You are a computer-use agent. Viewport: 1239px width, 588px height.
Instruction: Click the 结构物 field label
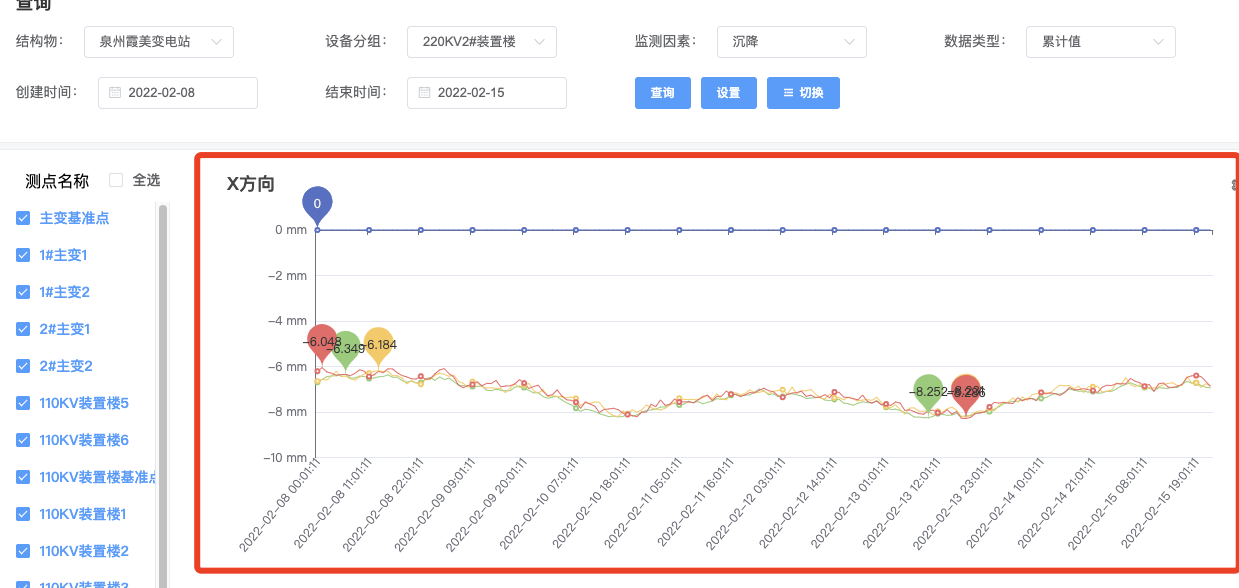(x=39, y=42)
